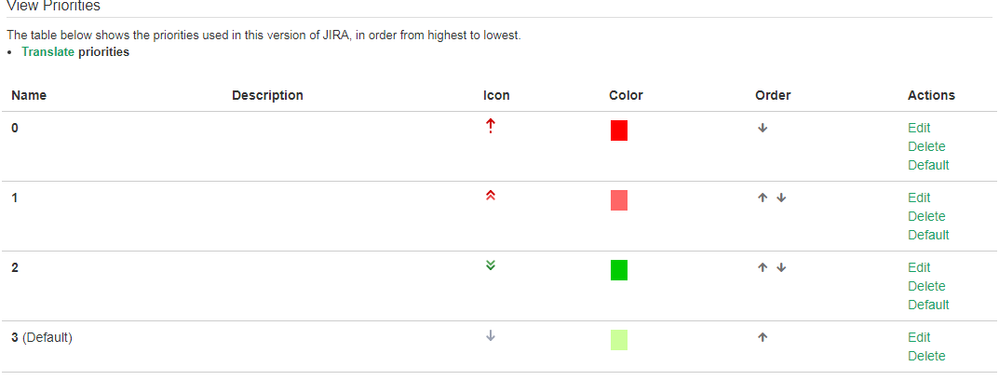Move priority 2 down in order
Image resolution: width=999 pixels, height=382 pixels.
pos(782,268)
